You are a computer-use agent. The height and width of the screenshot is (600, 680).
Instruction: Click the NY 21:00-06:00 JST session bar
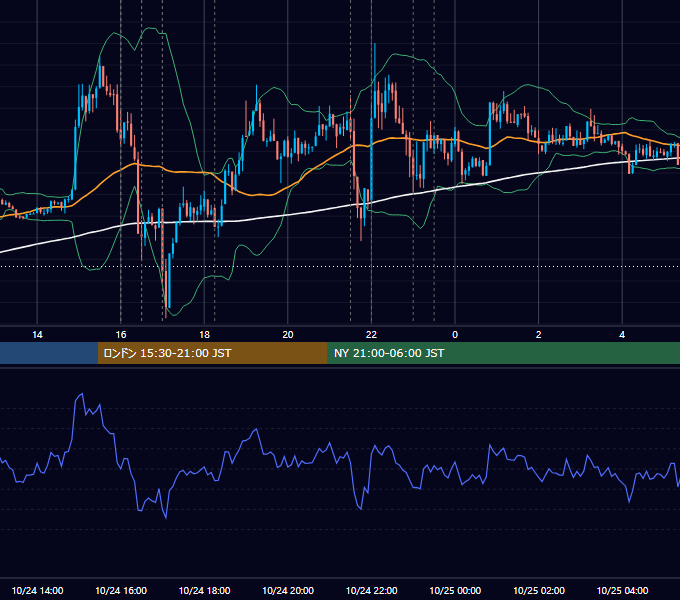pos(503,353)
